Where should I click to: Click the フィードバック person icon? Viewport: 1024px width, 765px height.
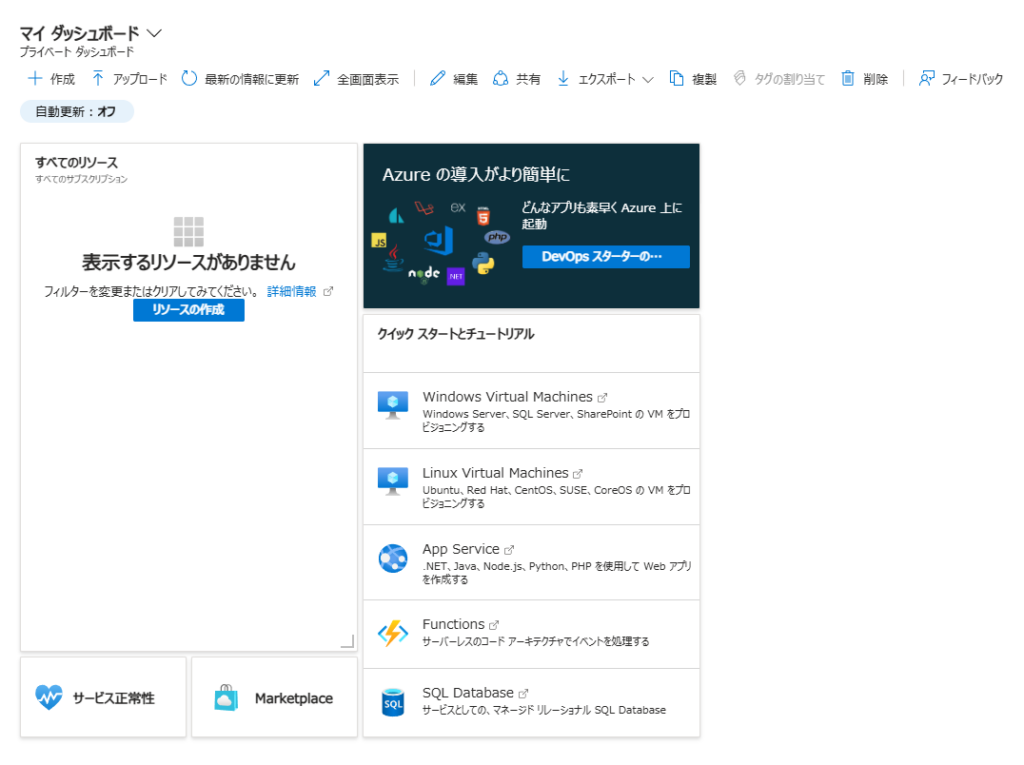coord(927,78)
